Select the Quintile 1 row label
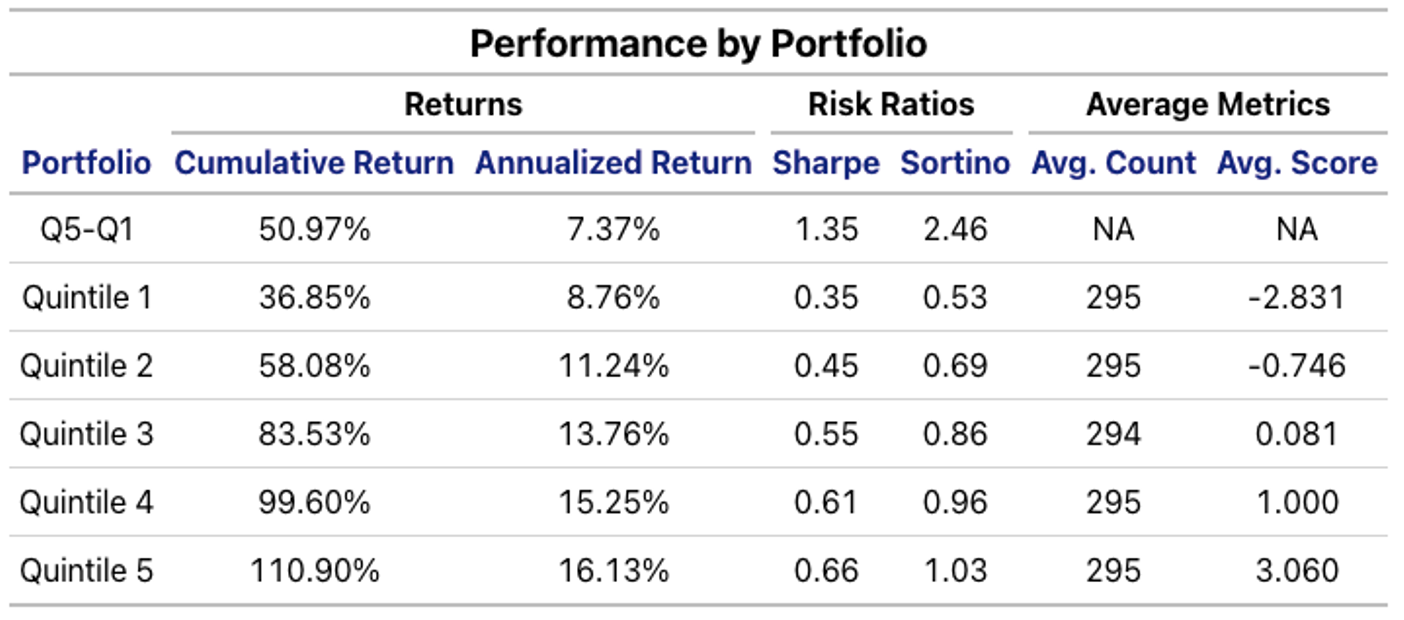 pos(87,298)
